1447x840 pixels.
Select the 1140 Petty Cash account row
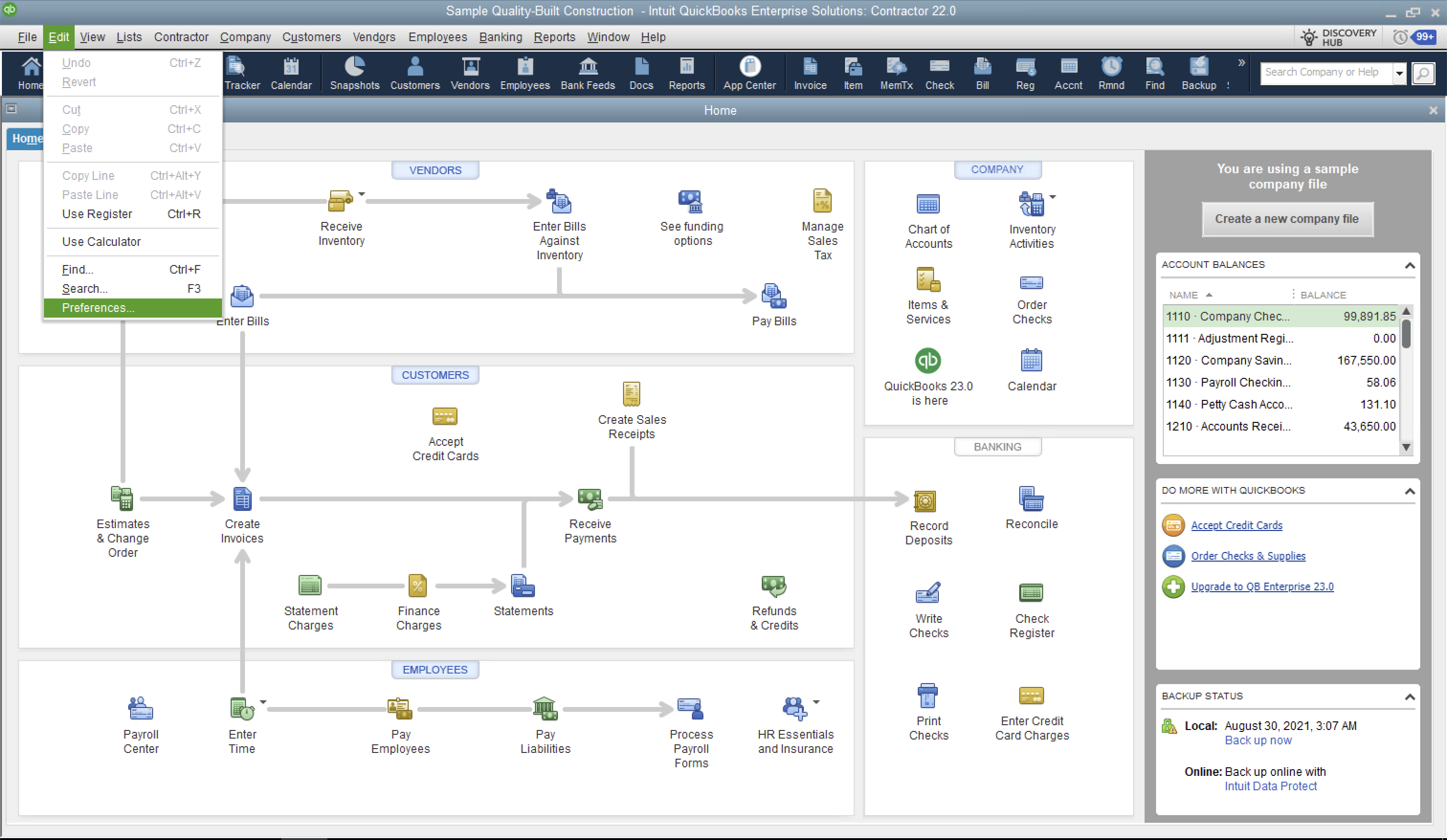[1280, 405]
